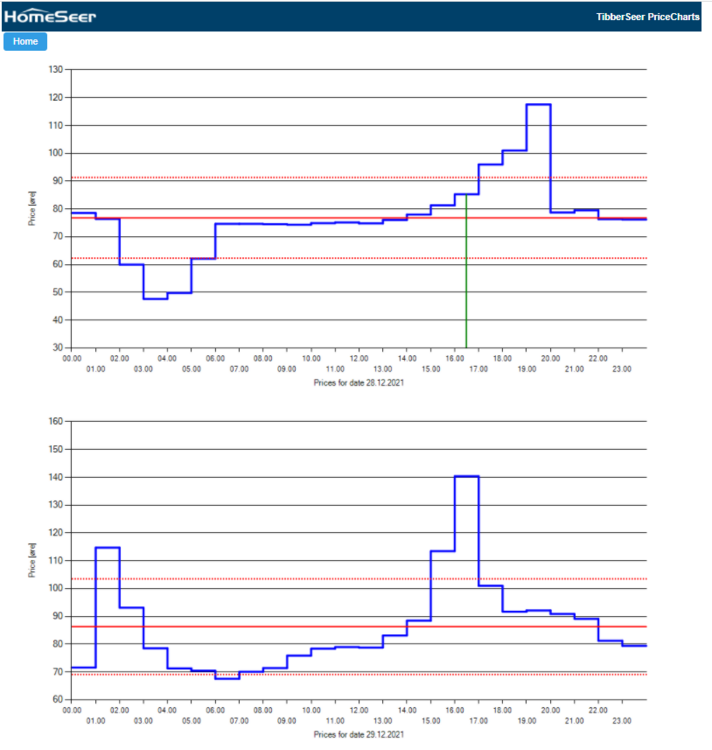Select the TibberSeer PriceCharts header title
This screenshot has width=712, height=750.
(x=647, y=17)
